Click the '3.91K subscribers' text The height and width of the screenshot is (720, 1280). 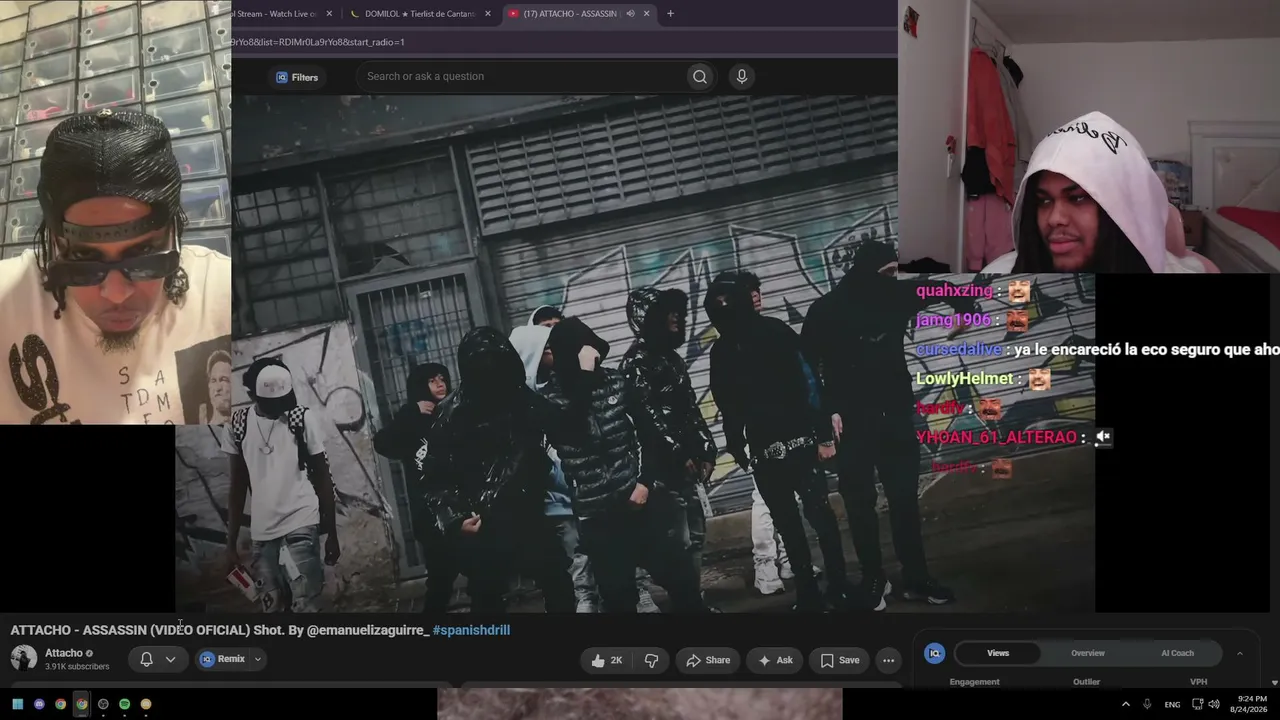77,667
